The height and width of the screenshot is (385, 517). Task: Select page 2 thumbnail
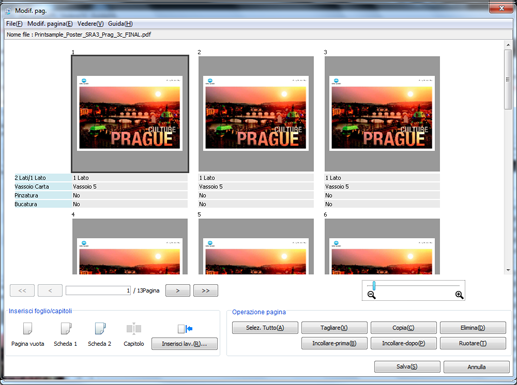pos(256,114)
